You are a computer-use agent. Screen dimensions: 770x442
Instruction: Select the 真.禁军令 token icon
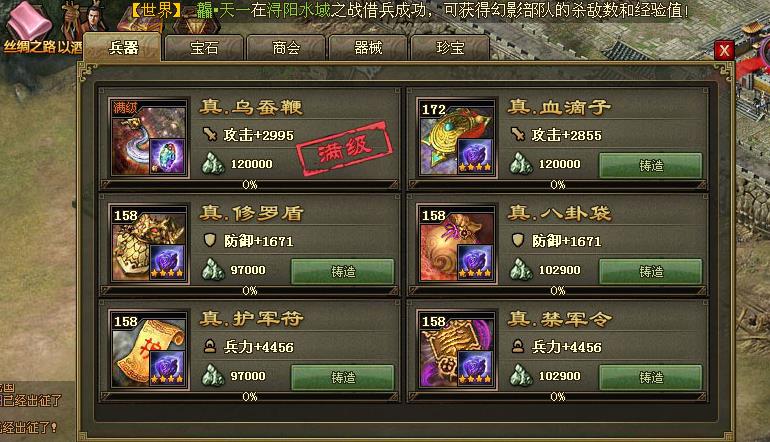click(457, 350)
